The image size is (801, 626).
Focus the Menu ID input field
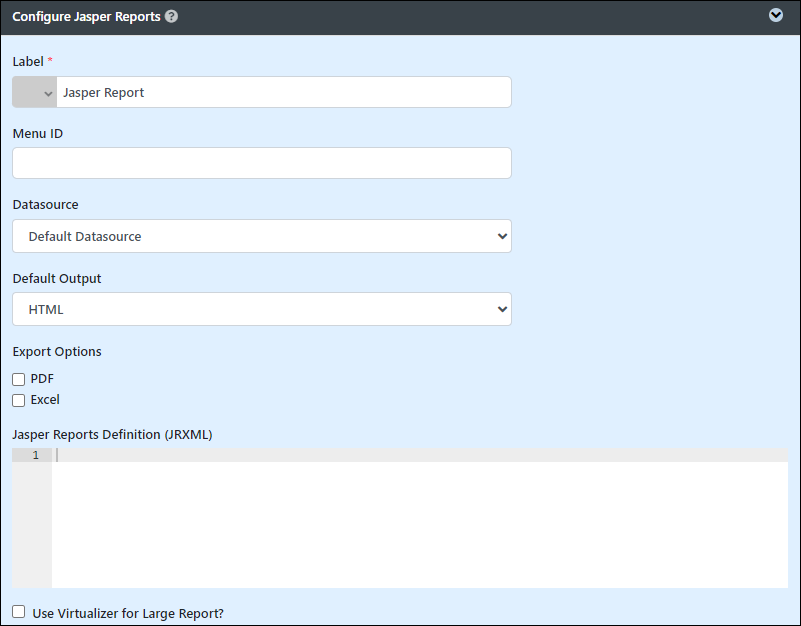tap(262, 163)
